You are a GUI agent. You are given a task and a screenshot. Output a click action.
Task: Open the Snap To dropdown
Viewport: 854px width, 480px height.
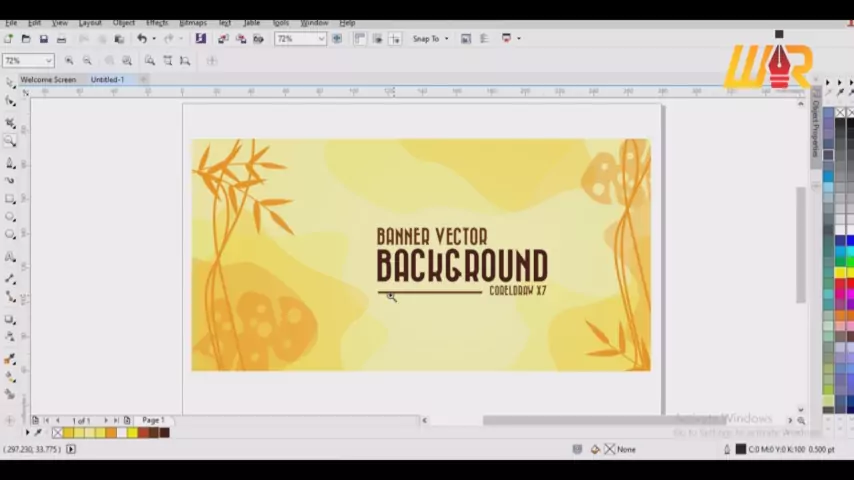pos(430,39)
